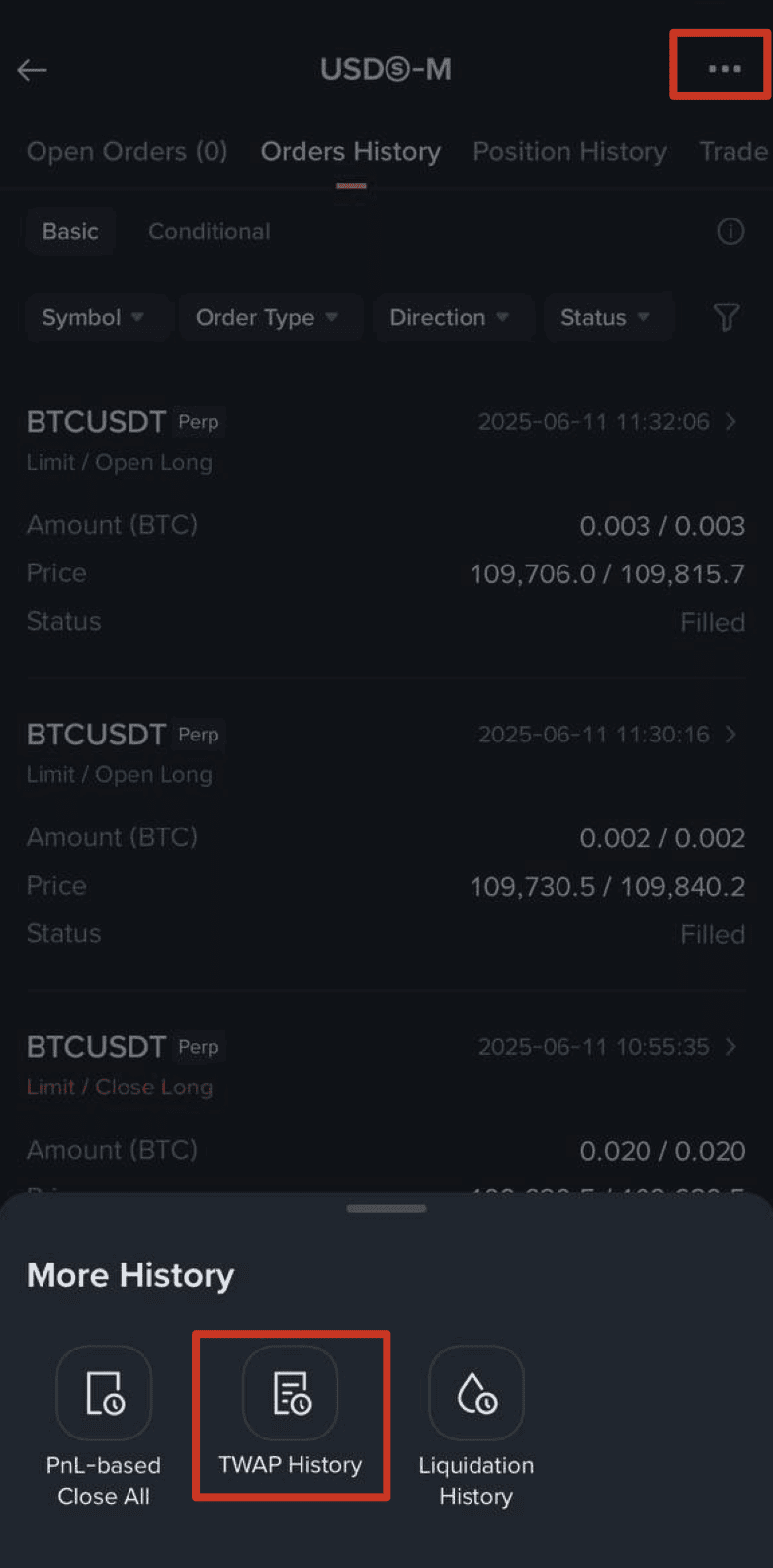Open the info circle icon beside Conditional
The image size is (773, 1568).
pyautogui.click(x=730, y=231)
